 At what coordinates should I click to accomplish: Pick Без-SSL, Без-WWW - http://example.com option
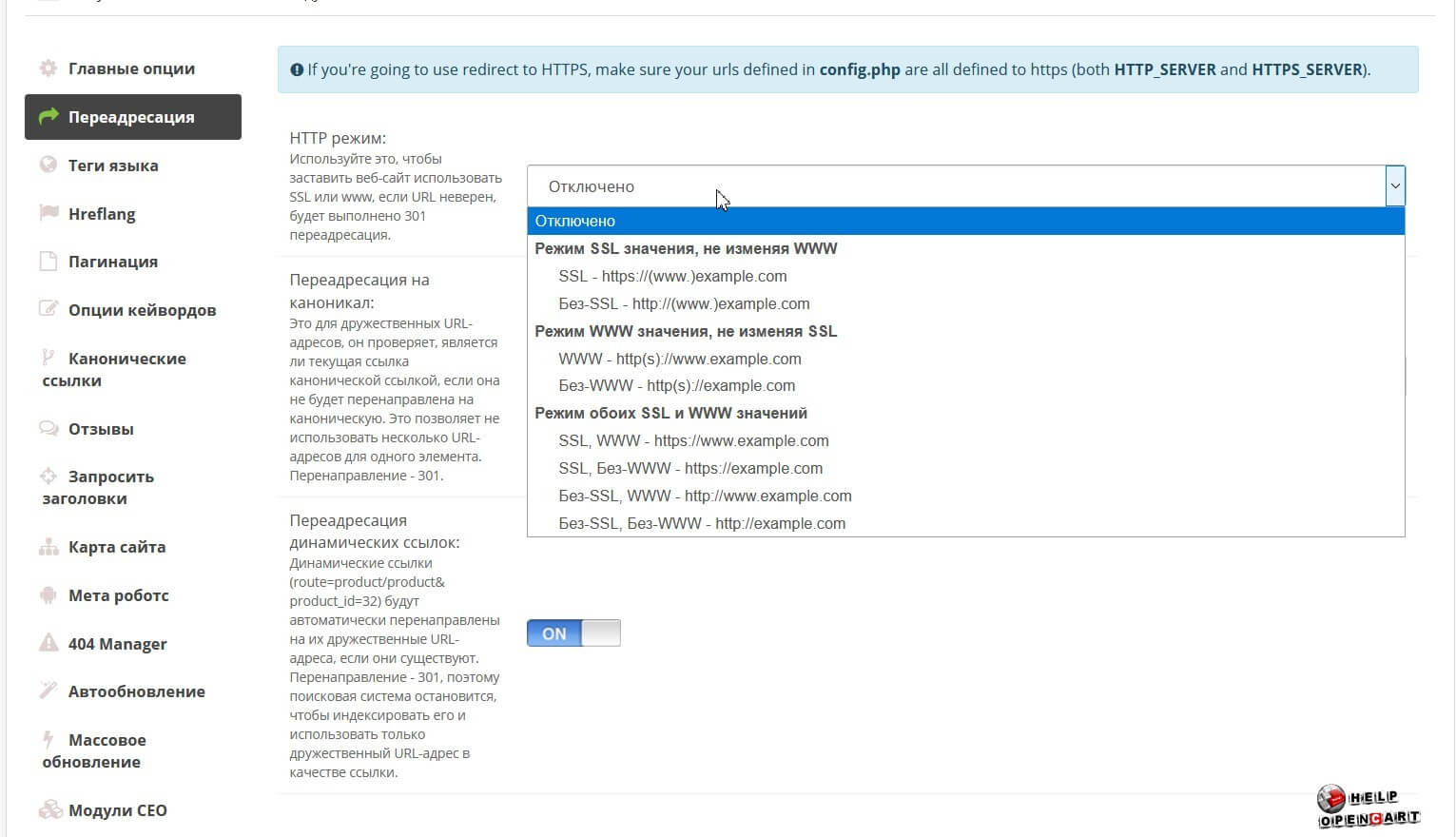point(702,523)
